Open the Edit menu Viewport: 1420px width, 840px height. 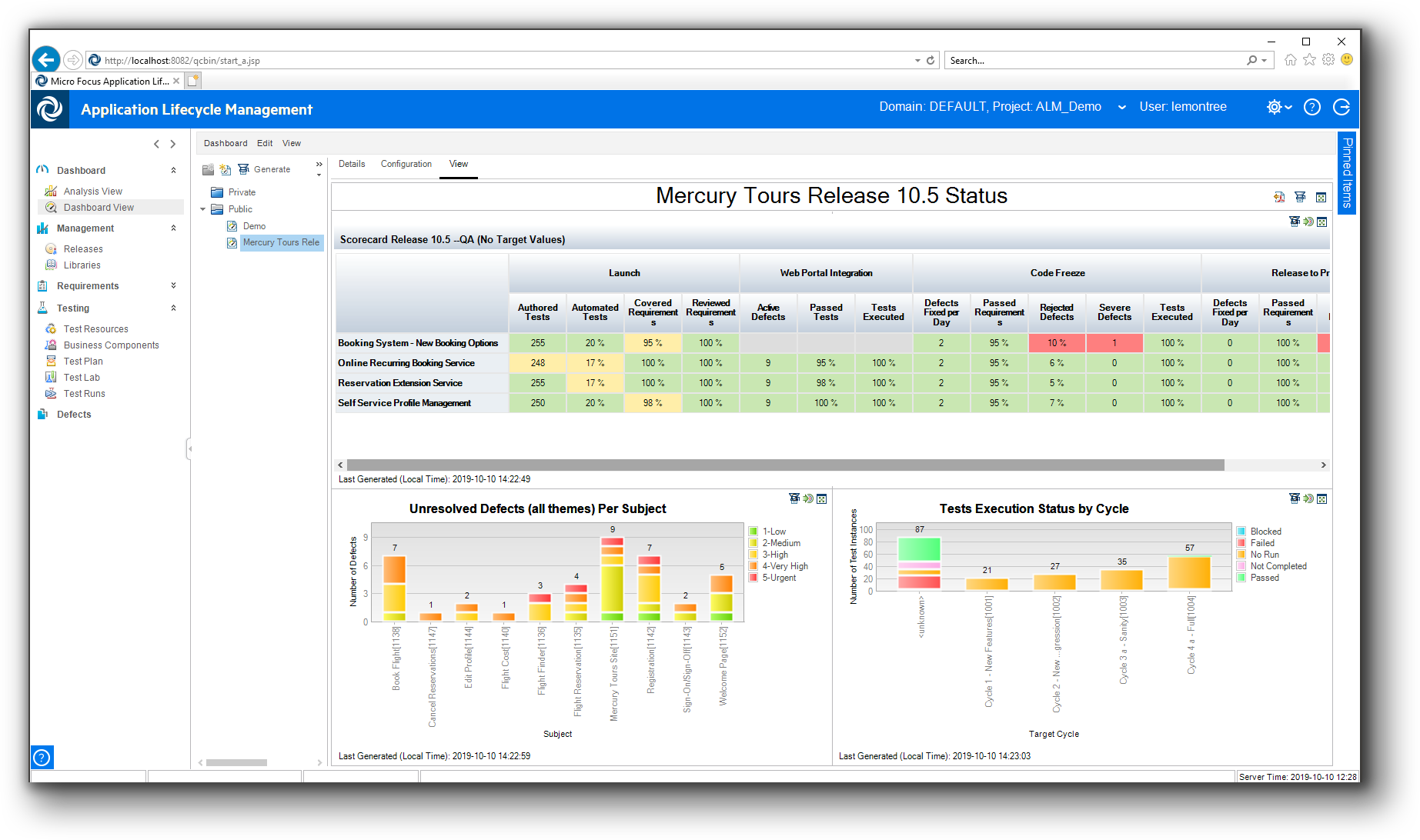[x=265, y=143]
